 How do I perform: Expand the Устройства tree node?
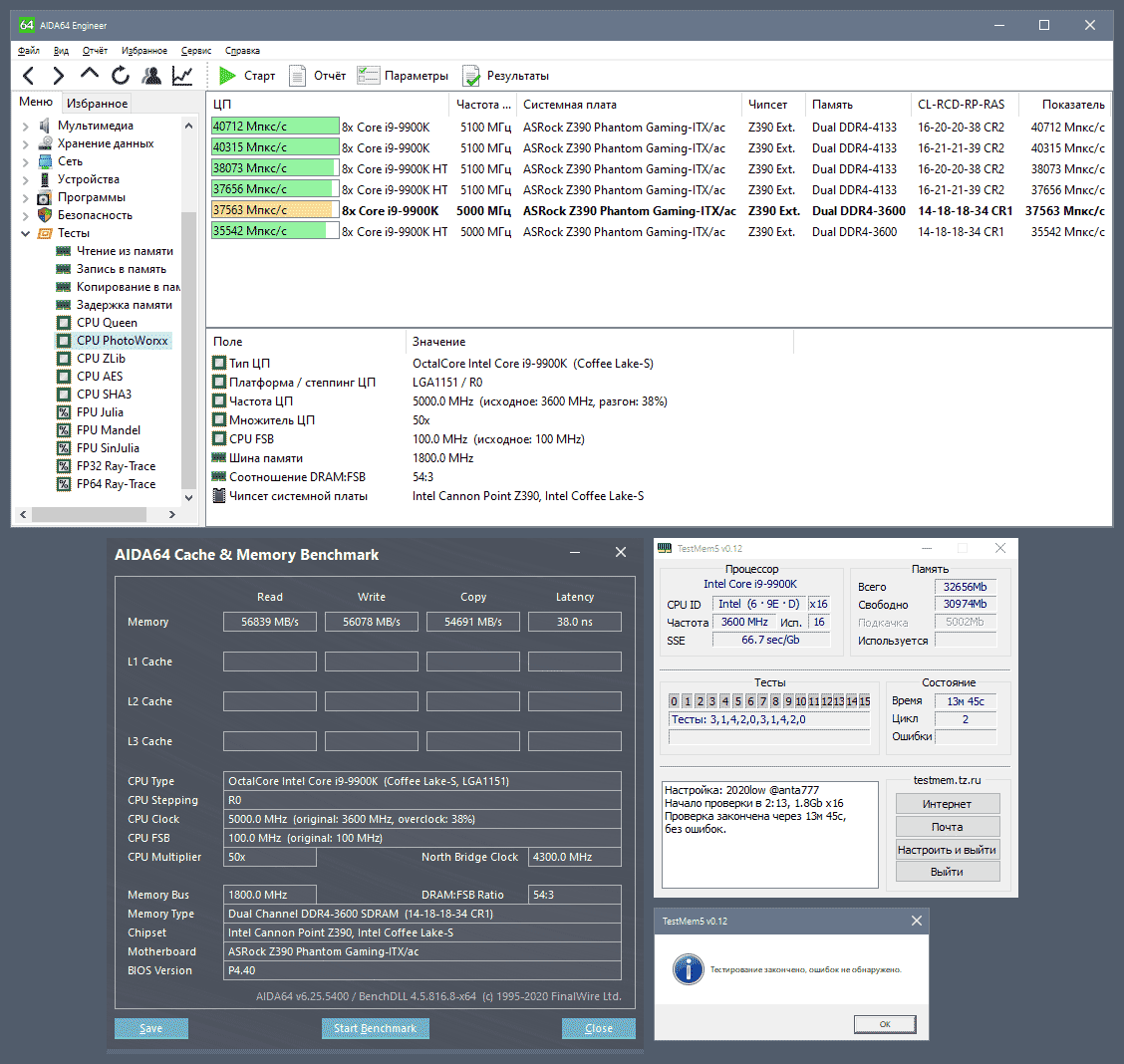click(25, 180)
